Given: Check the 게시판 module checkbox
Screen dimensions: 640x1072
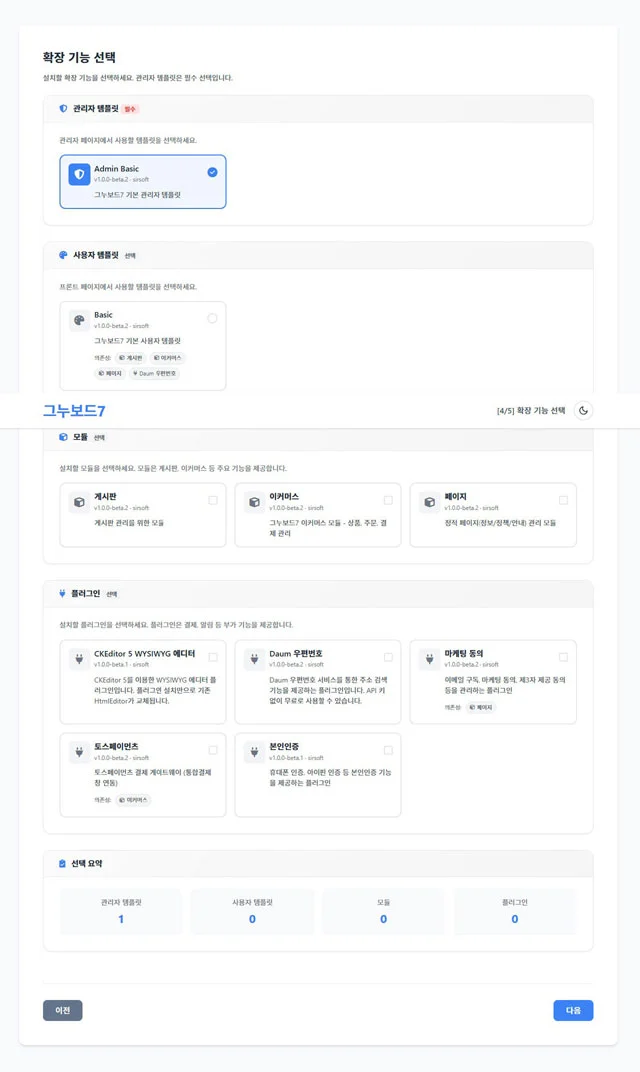Looking at the screenshot, I should 213,500.
